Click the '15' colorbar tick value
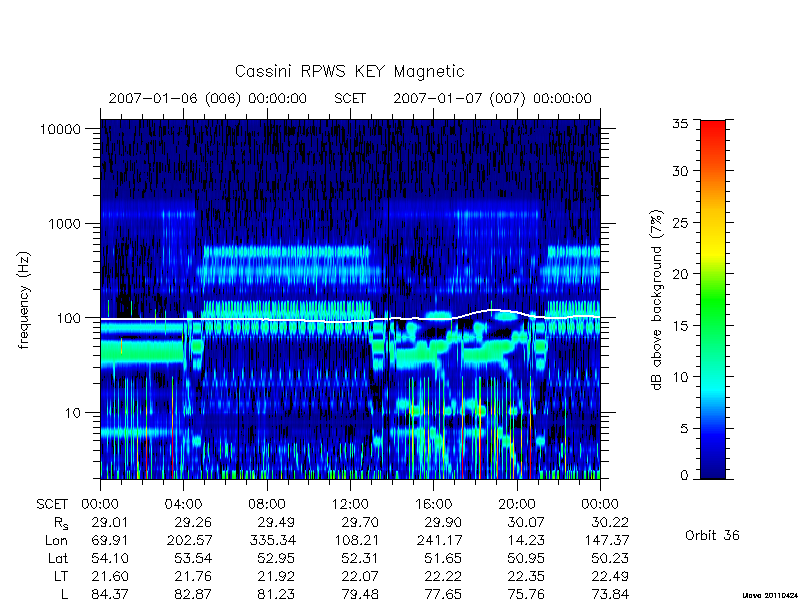800x600 pixels. point(680,326)
